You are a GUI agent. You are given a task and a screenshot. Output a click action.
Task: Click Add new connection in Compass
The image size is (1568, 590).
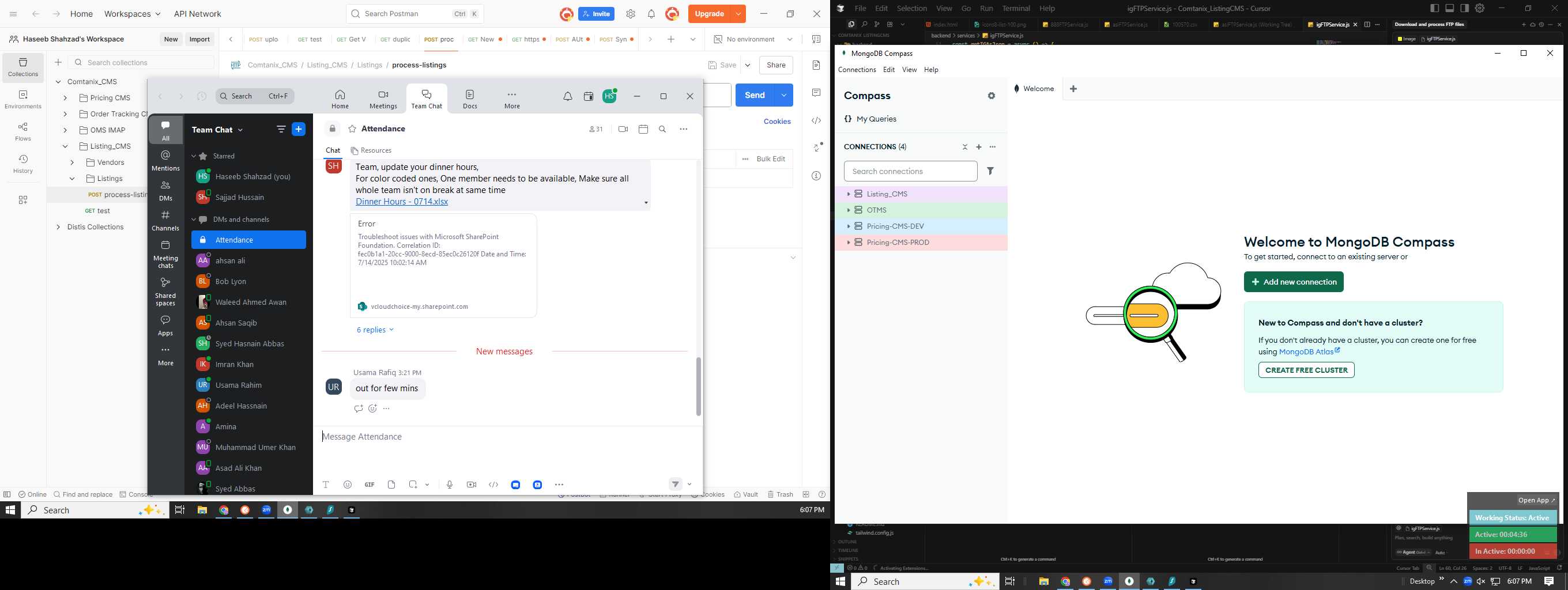tap(1294, 282)
